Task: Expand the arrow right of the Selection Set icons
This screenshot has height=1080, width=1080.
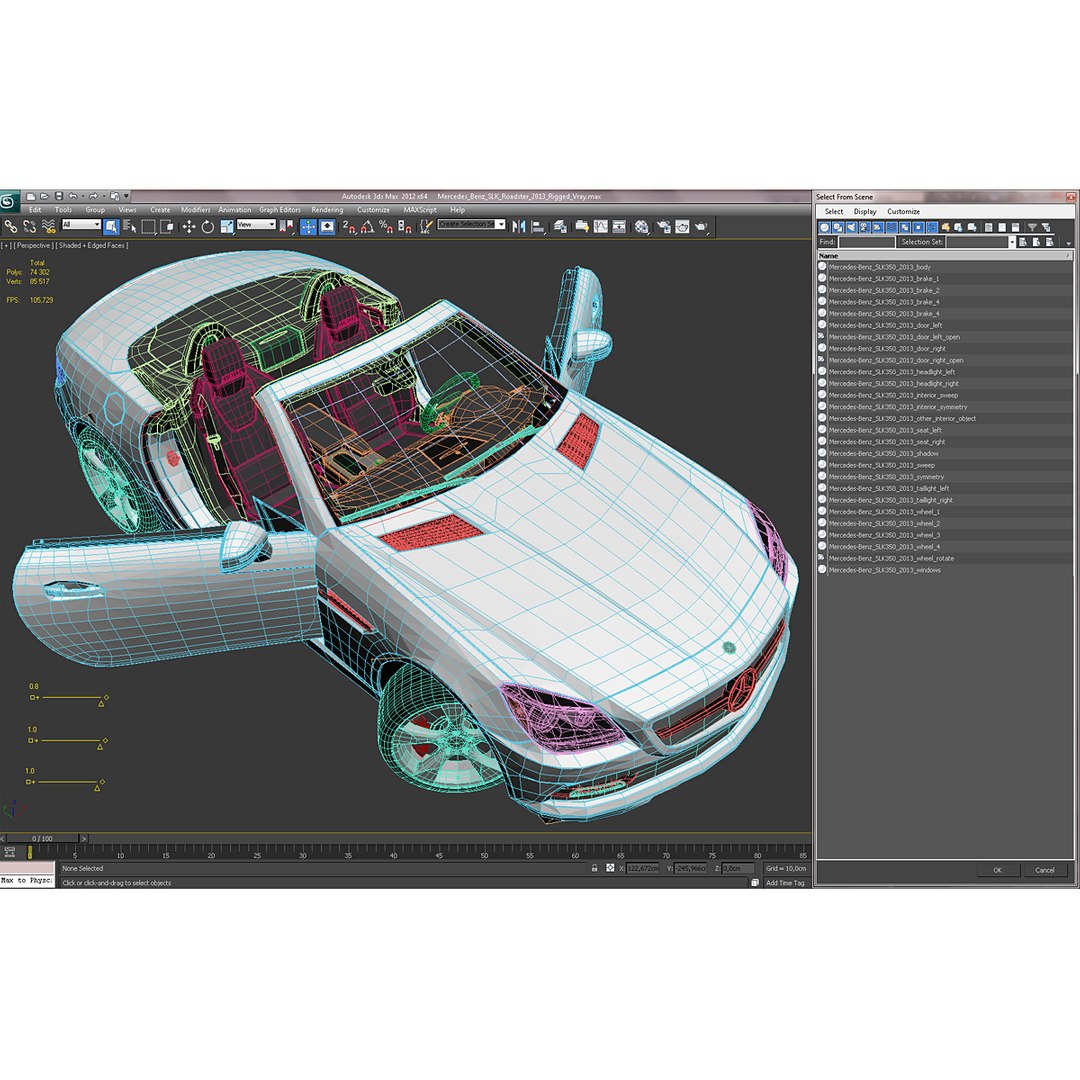Action: [1068, 243]
